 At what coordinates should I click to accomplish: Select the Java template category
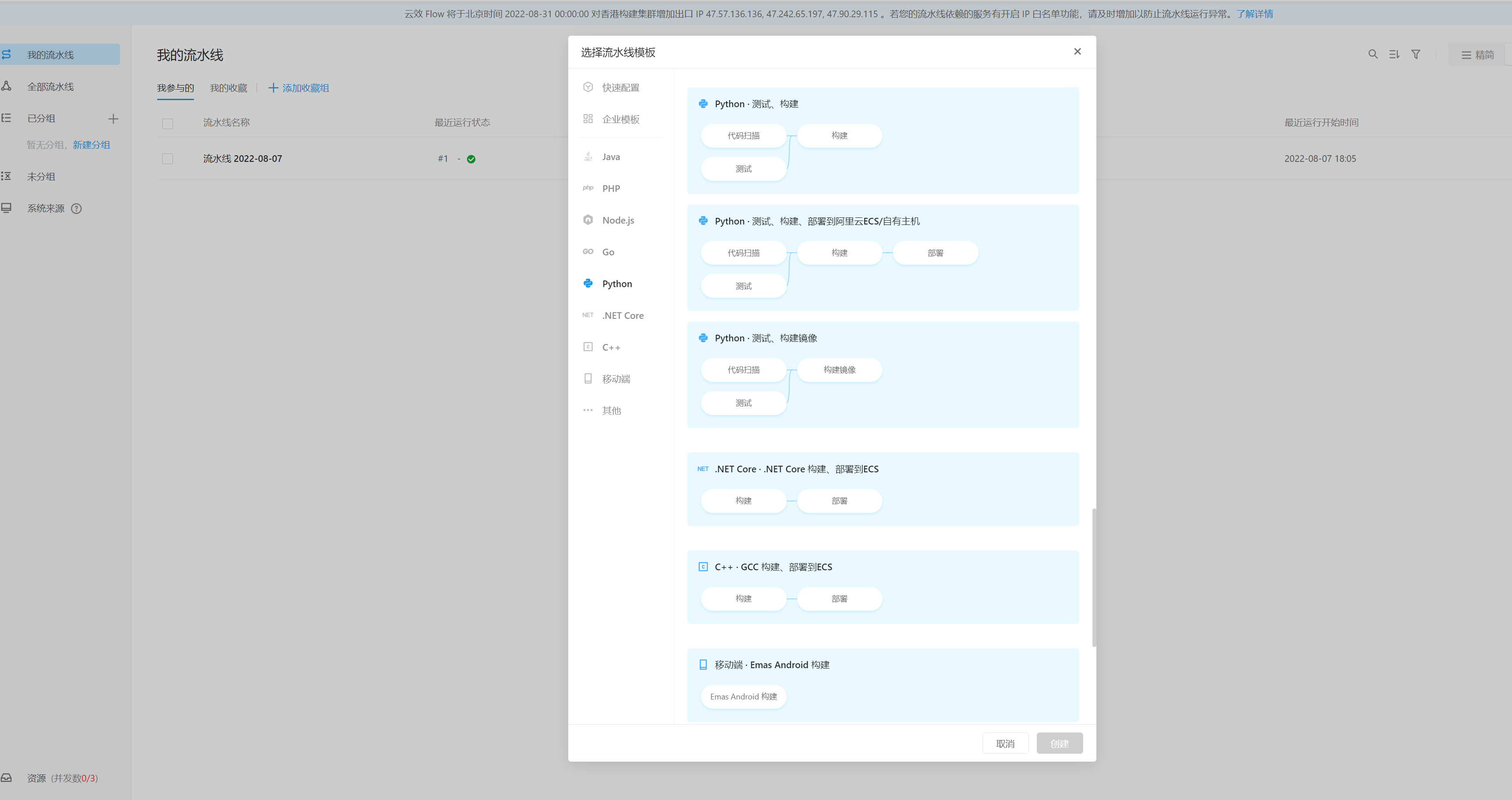611,157
